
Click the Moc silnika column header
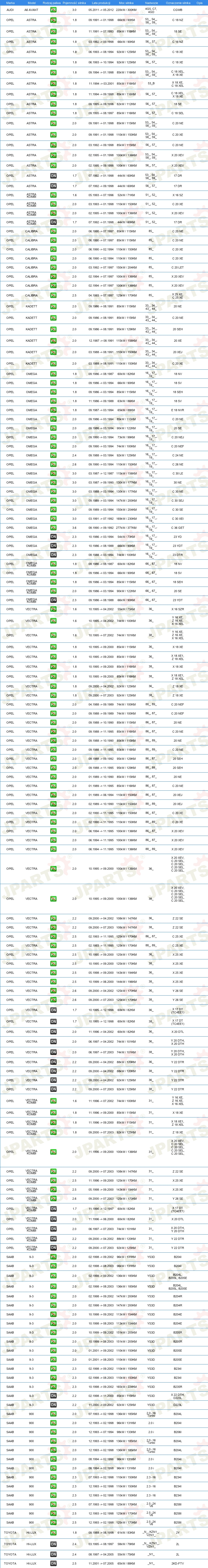tap(127, 2)
